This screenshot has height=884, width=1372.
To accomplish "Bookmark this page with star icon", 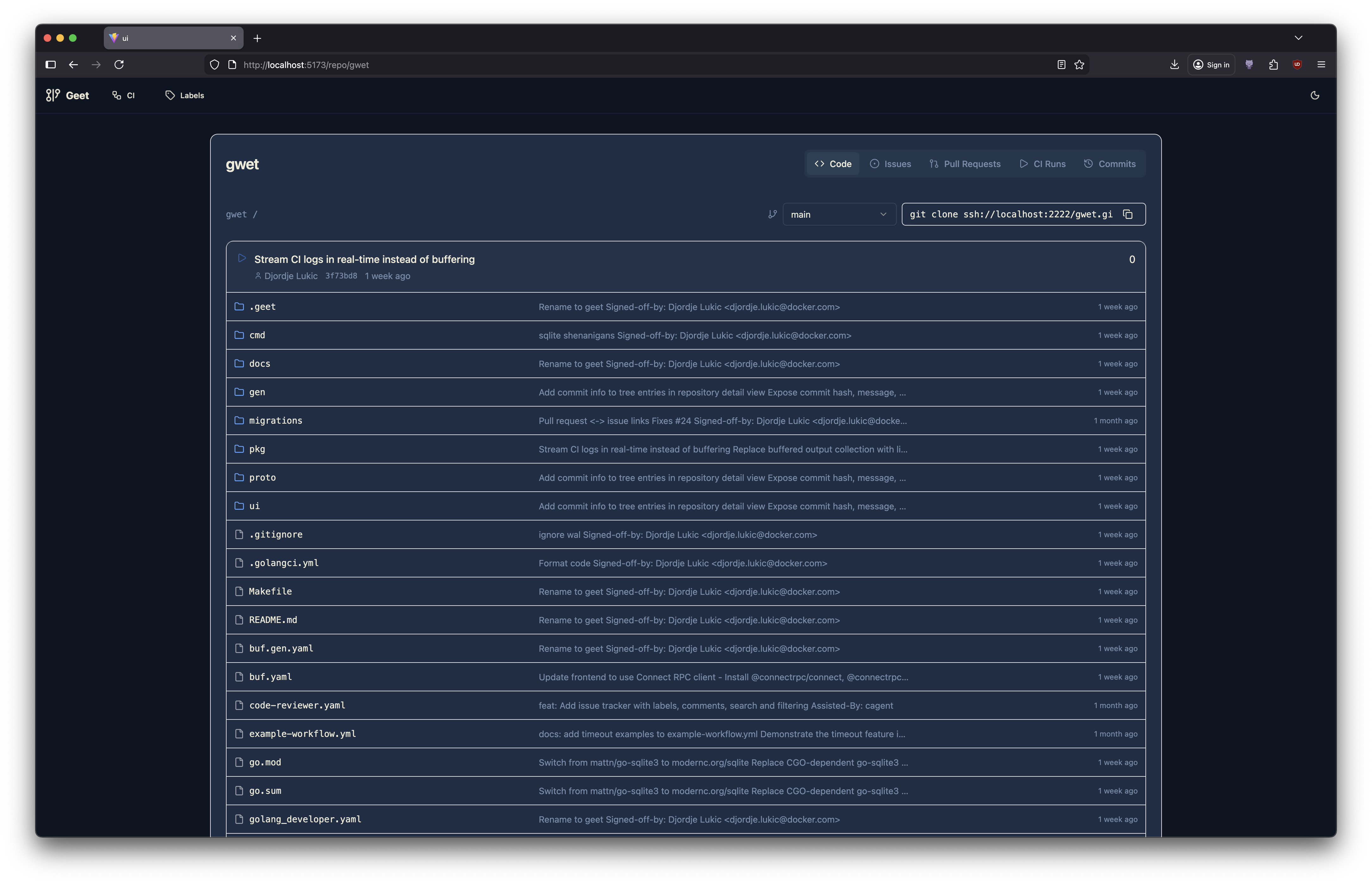I will coord(1079,65).
